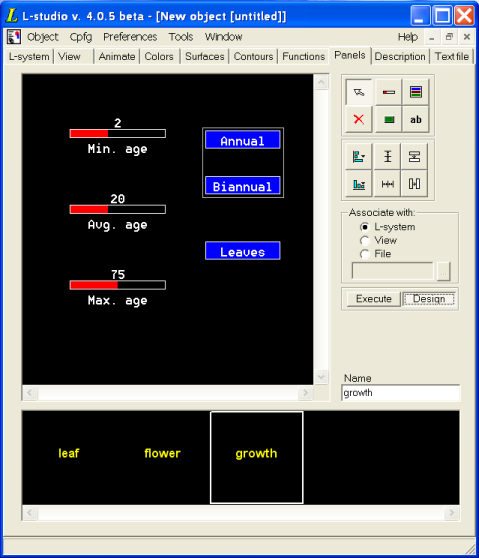
Task: Open the Preferences menu
Action: pos(130,37)
